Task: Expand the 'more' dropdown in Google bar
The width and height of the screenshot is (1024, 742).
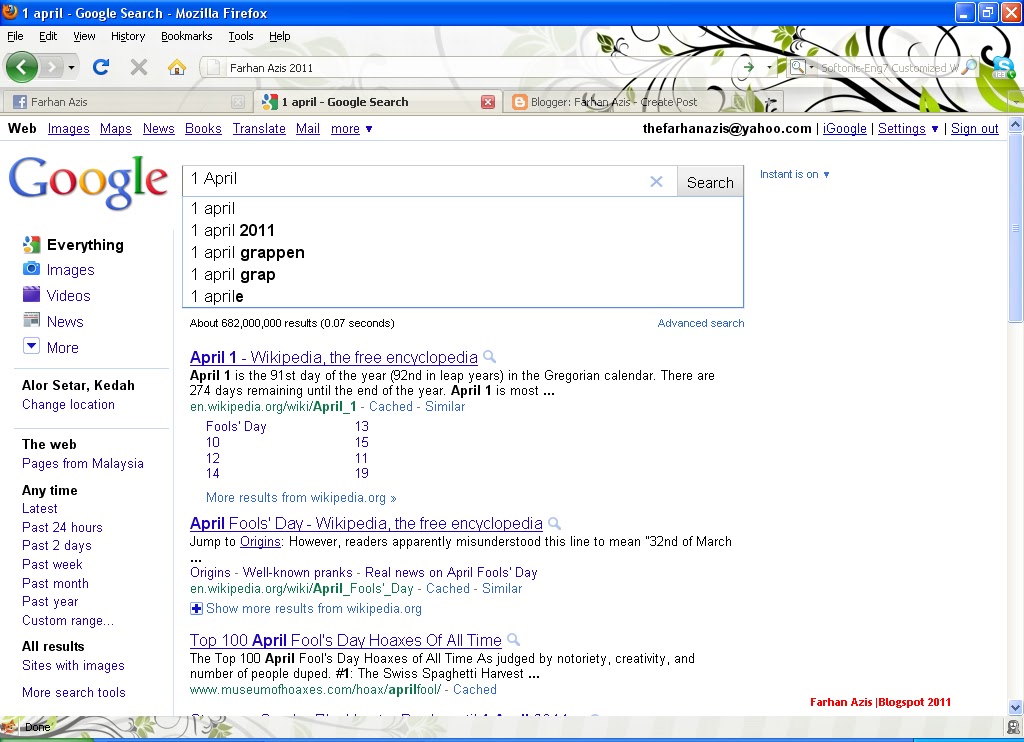Action: (351, 129)
